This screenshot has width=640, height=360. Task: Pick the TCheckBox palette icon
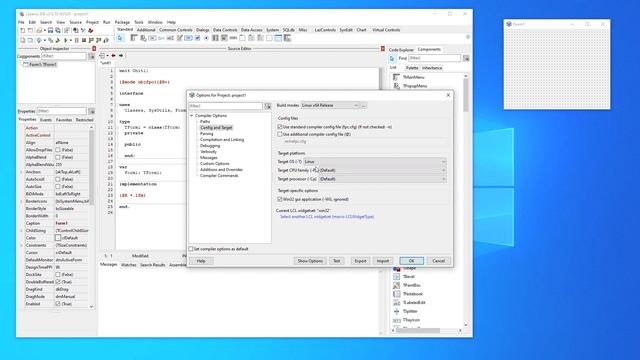pyautogui.click(x=197, y=38)
